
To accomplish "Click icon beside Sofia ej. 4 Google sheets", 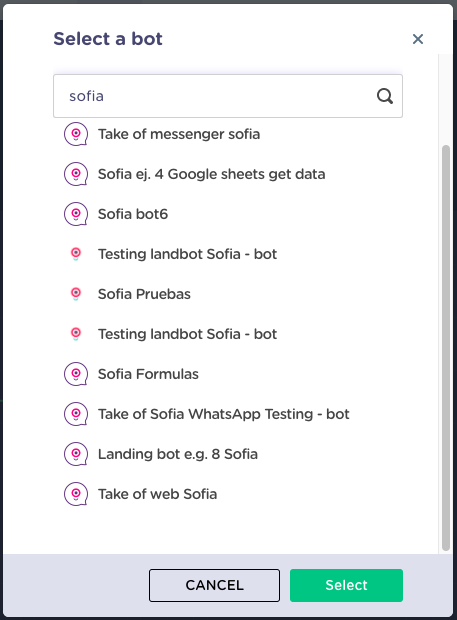I will tap(76, 174).
